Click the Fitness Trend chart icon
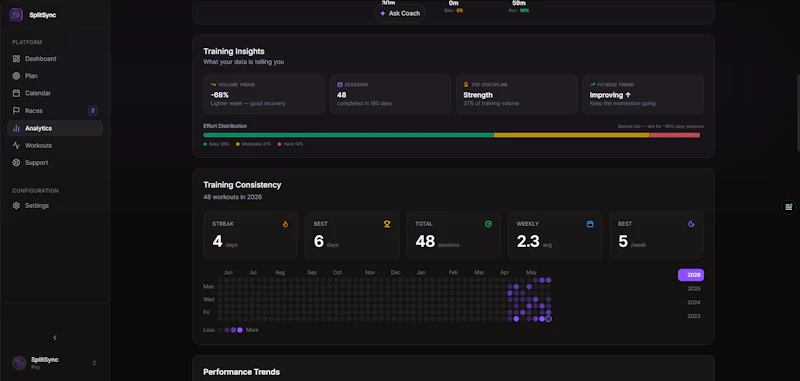 593,85
